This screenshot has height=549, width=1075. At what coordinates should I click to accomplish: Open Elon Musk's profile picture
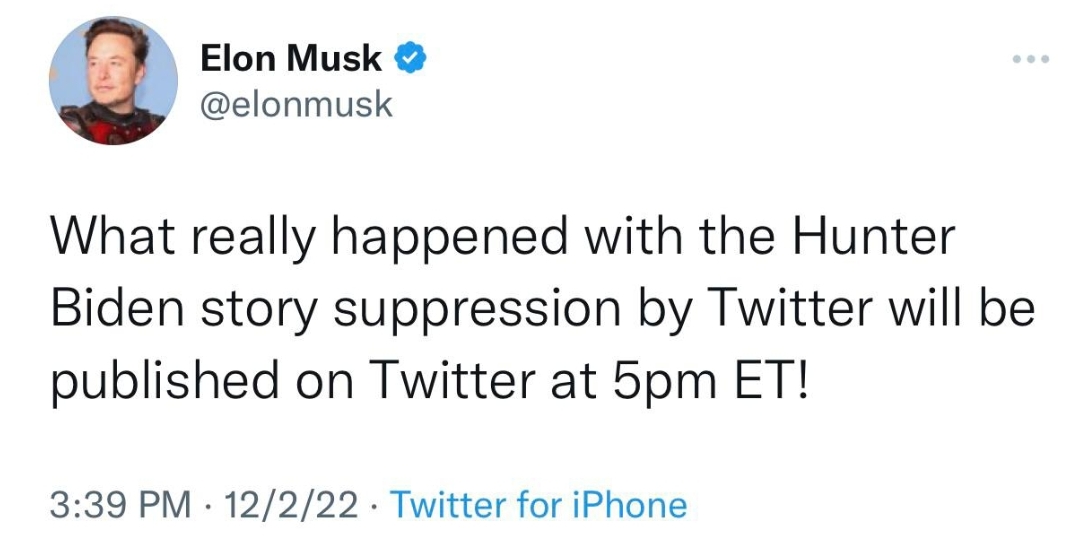112,81
